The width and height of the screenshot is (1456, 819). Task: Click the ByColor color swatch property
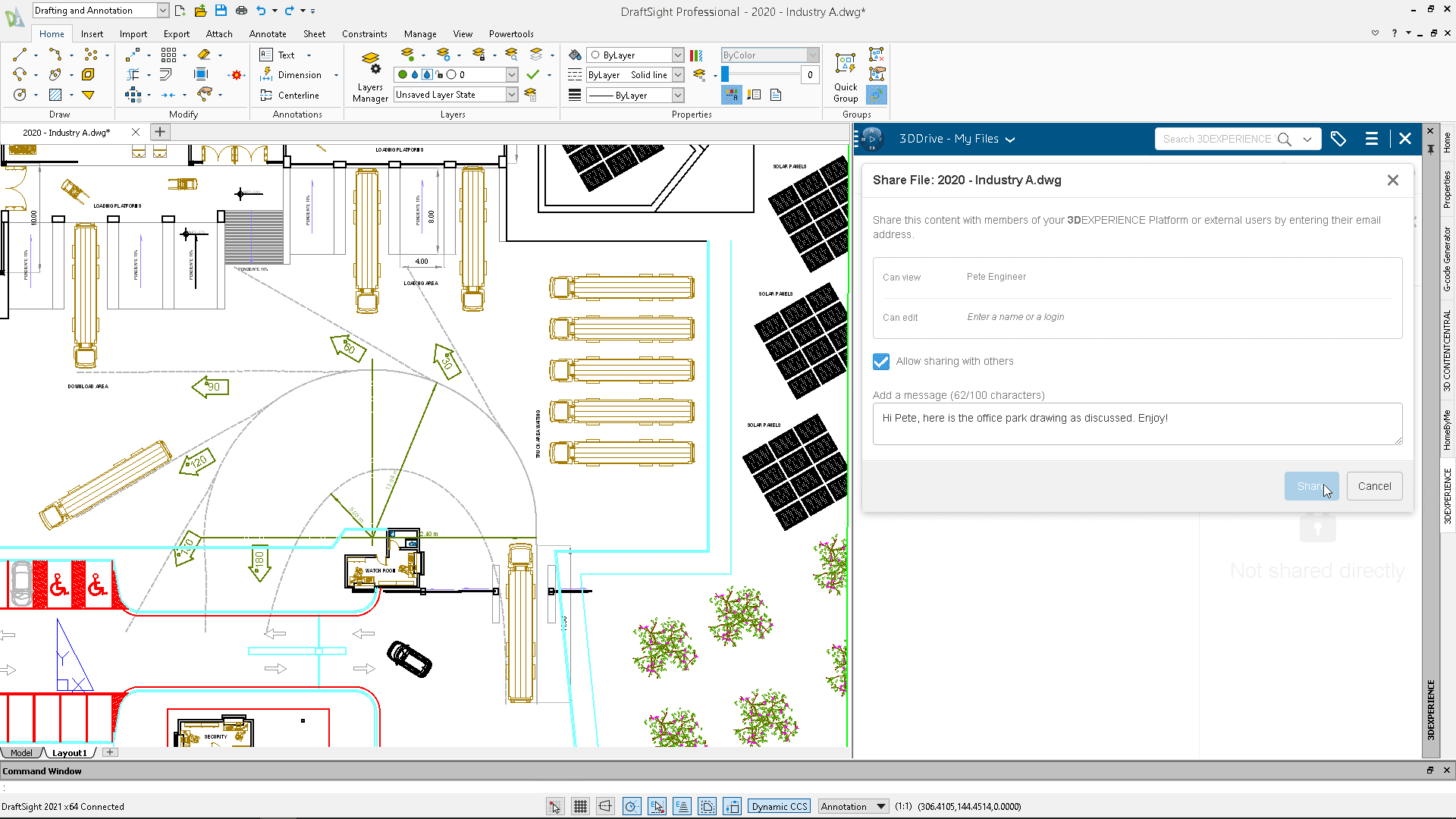[x=725, y=74]
